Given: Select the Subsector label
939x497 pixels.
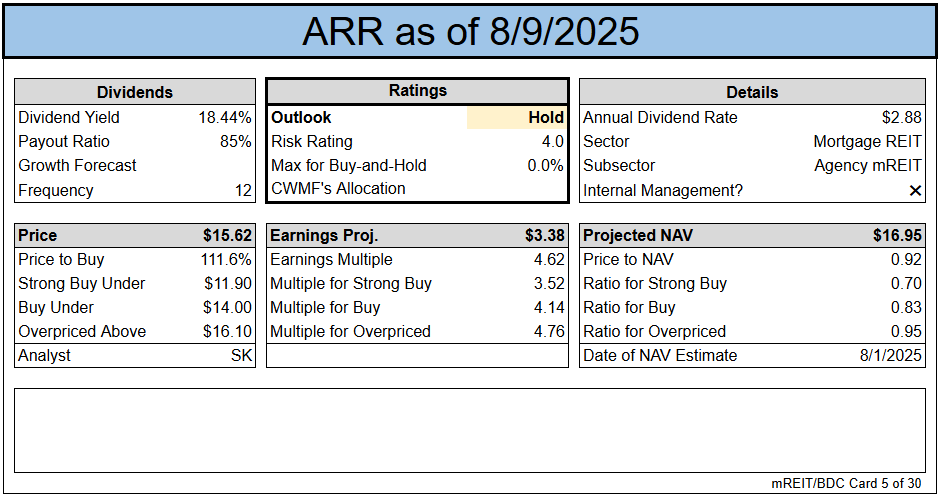Looking at the screenshot, I should click(619, 165).
